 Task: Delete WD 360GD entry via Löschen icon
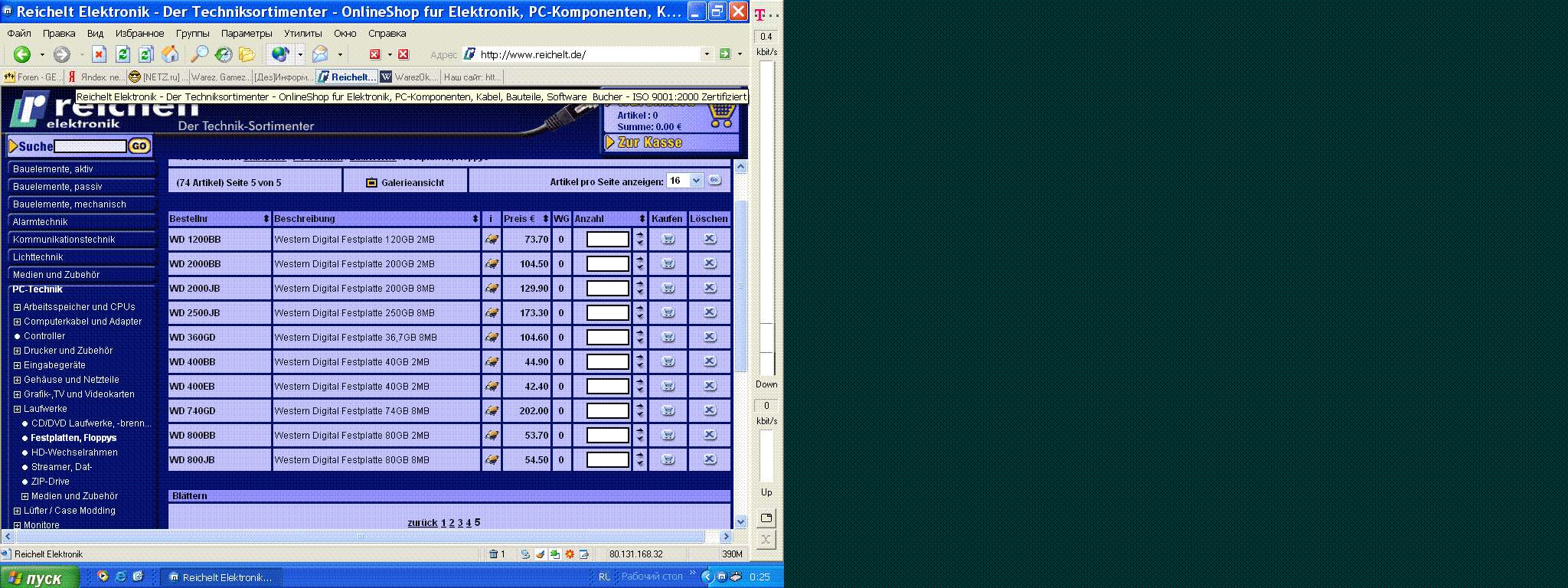coord(710,337)
